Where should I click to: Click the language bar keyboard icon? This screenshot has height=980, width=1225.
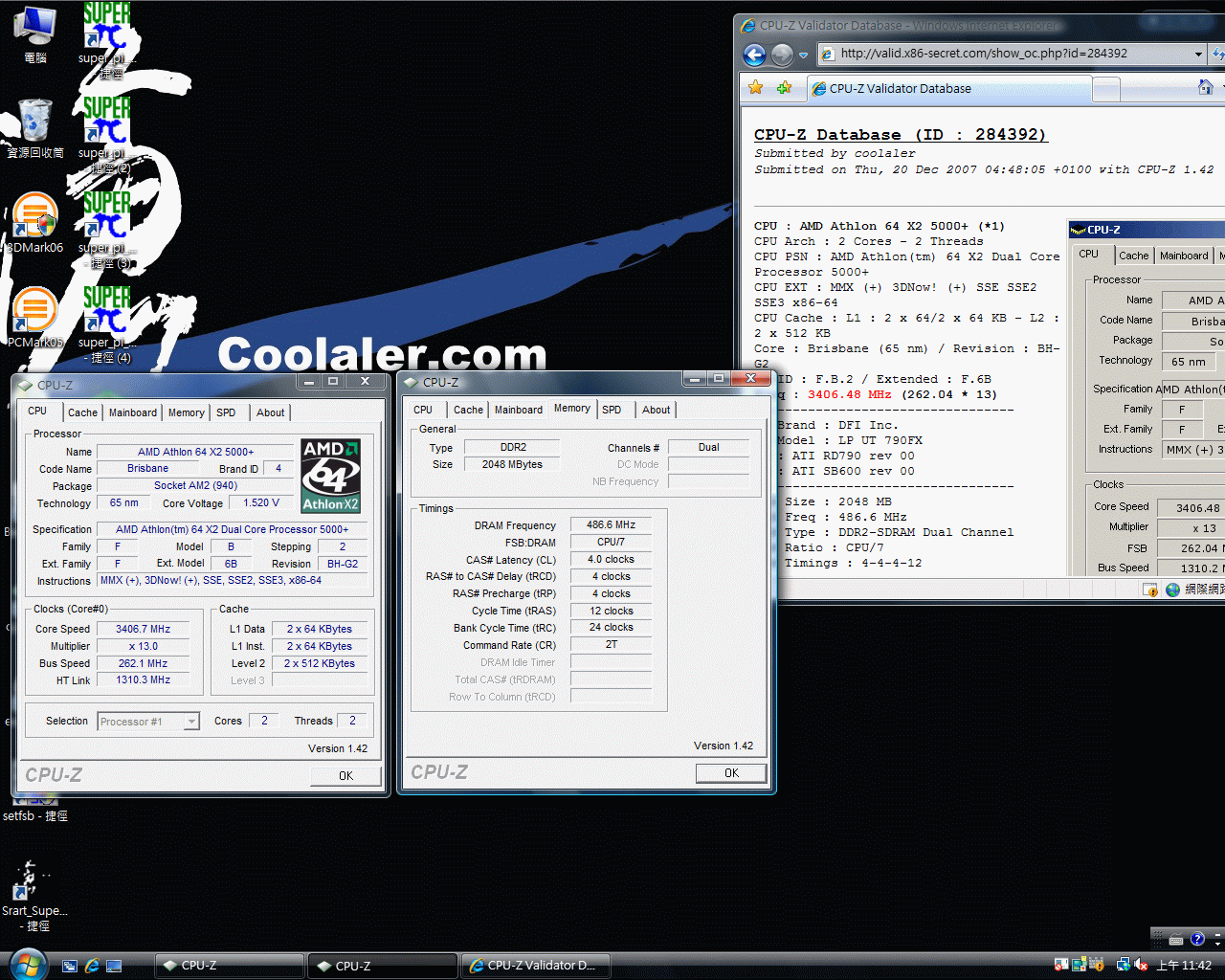(1176, 939)
